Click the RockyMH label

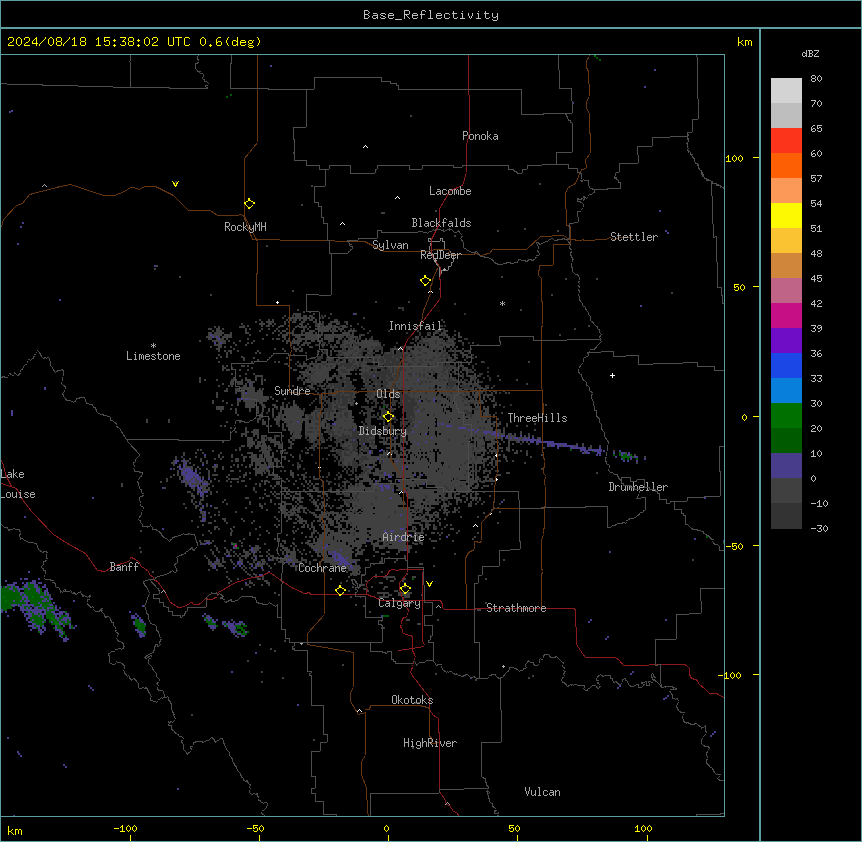pos(245,227)
